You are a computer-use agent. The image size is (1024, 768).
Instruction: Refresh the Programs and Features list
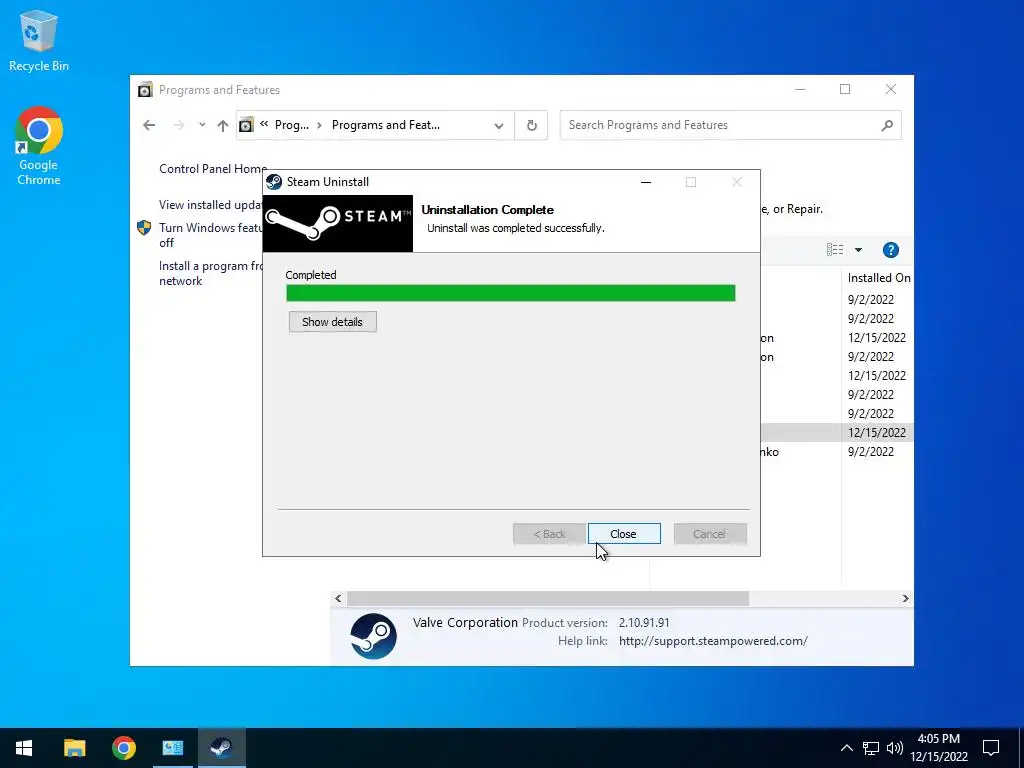tap(532, 125)
